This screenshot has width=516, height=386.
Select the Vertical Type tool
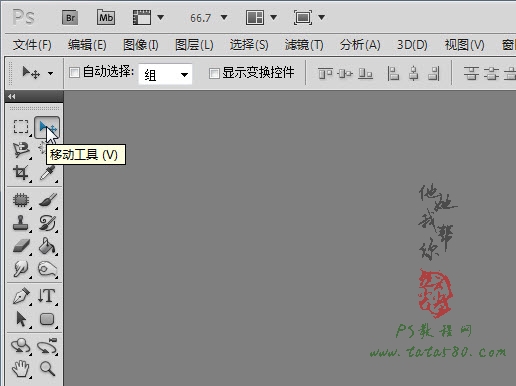click(x=47, y=296)
